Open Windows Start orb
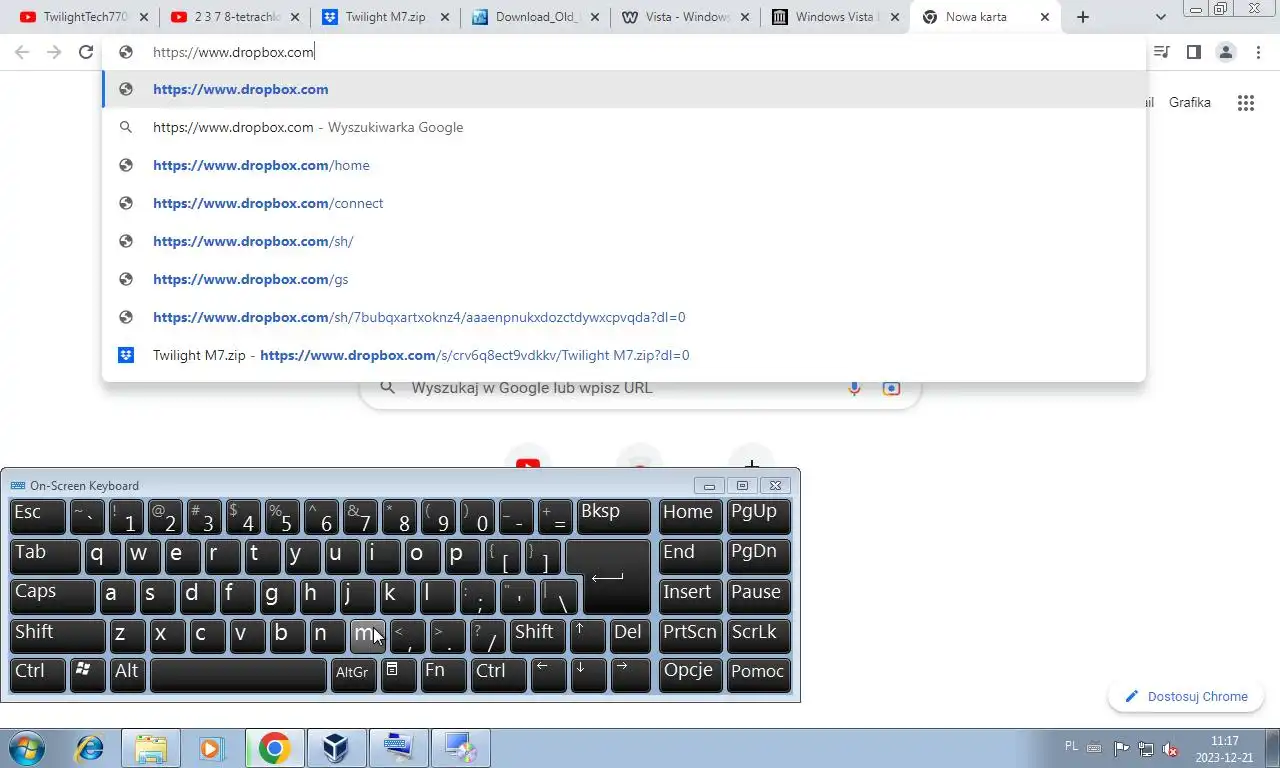The image size is (1280, 768). (29, 748)
